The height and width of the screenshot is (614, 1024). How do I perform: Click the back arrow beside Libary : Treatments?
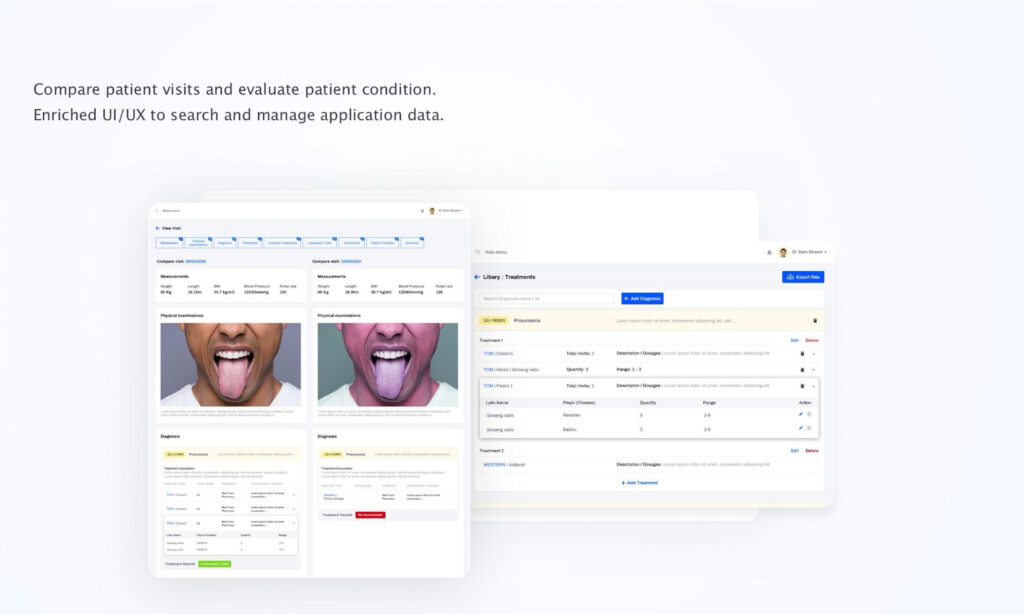[477, 277]
